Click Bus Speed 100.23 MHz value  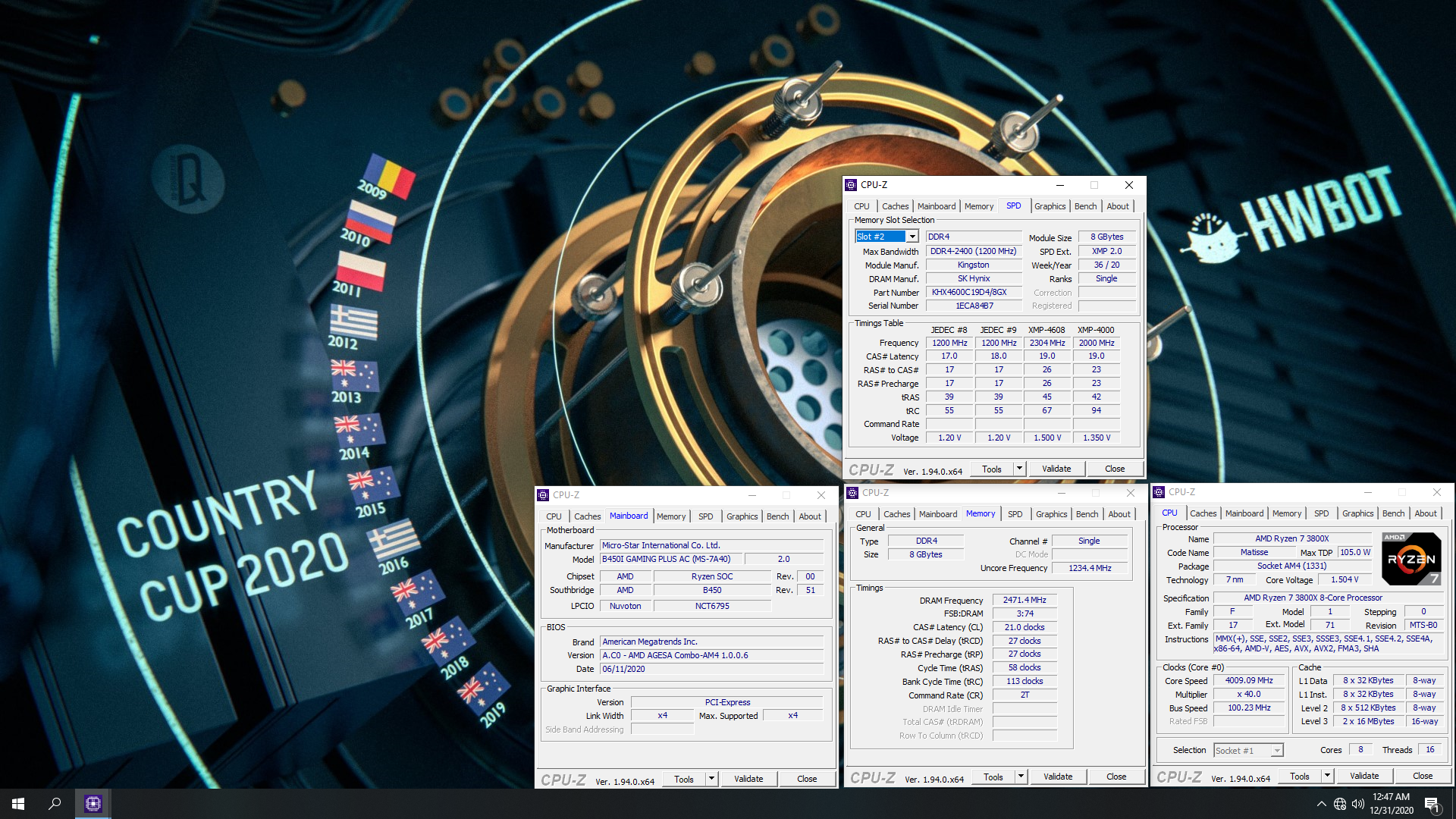point(1249,708)
